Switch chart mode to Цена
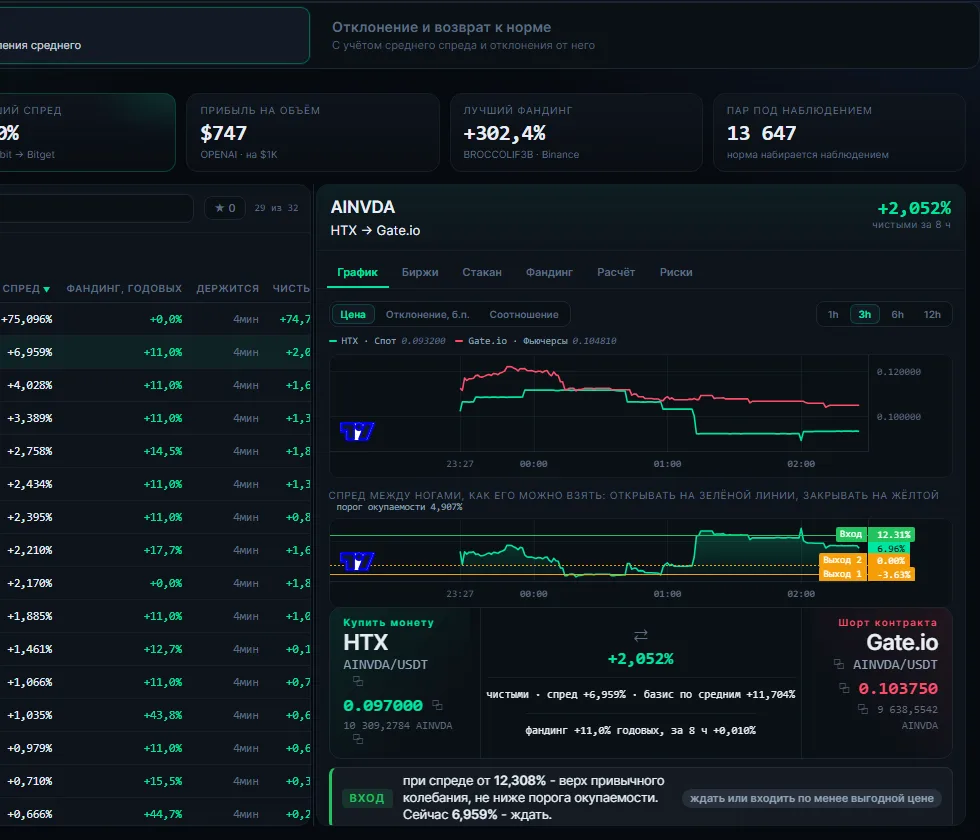This screenshot has width=980, height=840. (352, 314)
